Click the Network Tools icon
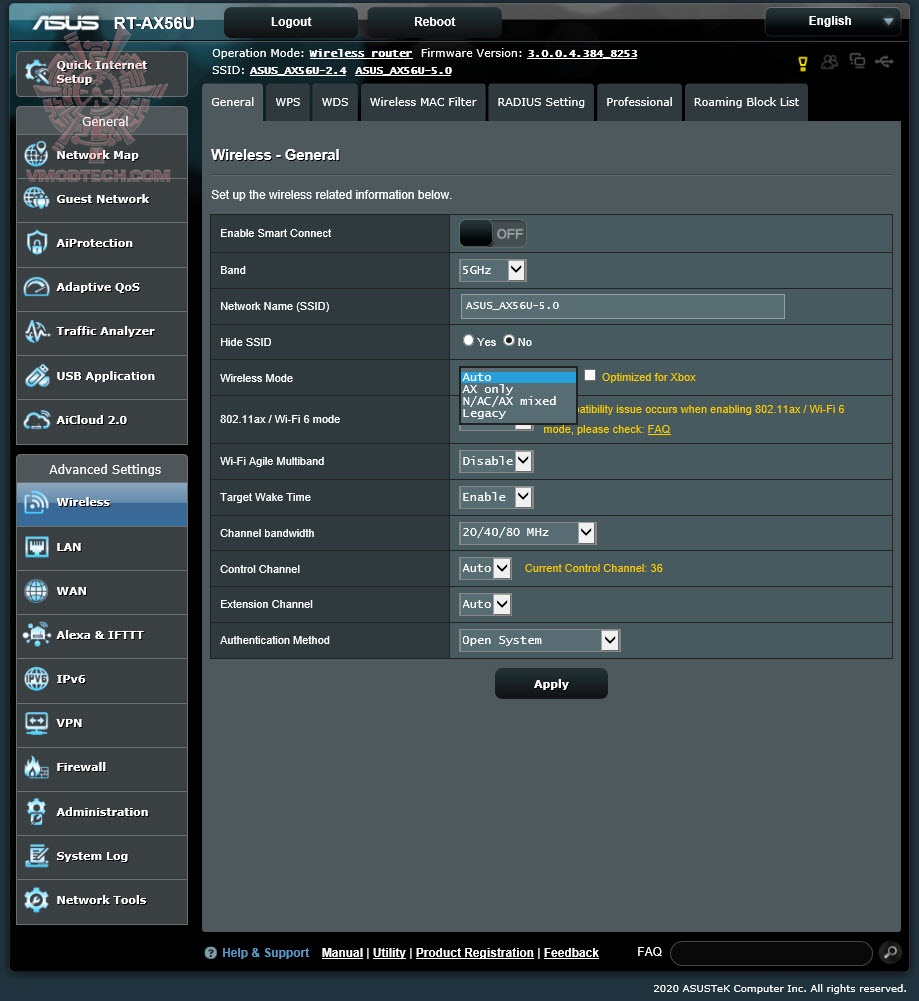 click(x=36, y=899)
